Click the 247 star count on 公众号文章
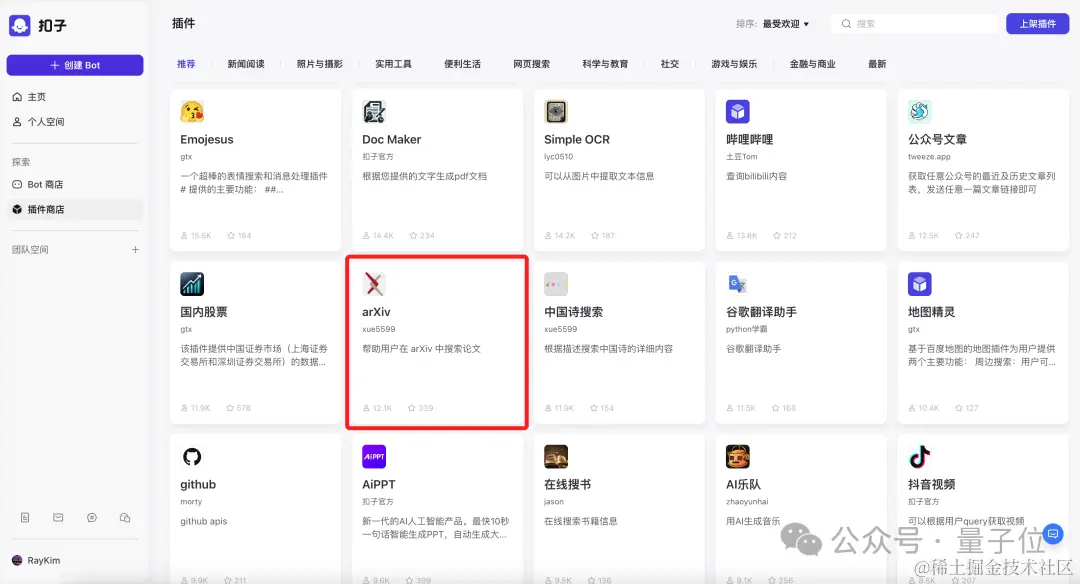 tap(967, 236)
